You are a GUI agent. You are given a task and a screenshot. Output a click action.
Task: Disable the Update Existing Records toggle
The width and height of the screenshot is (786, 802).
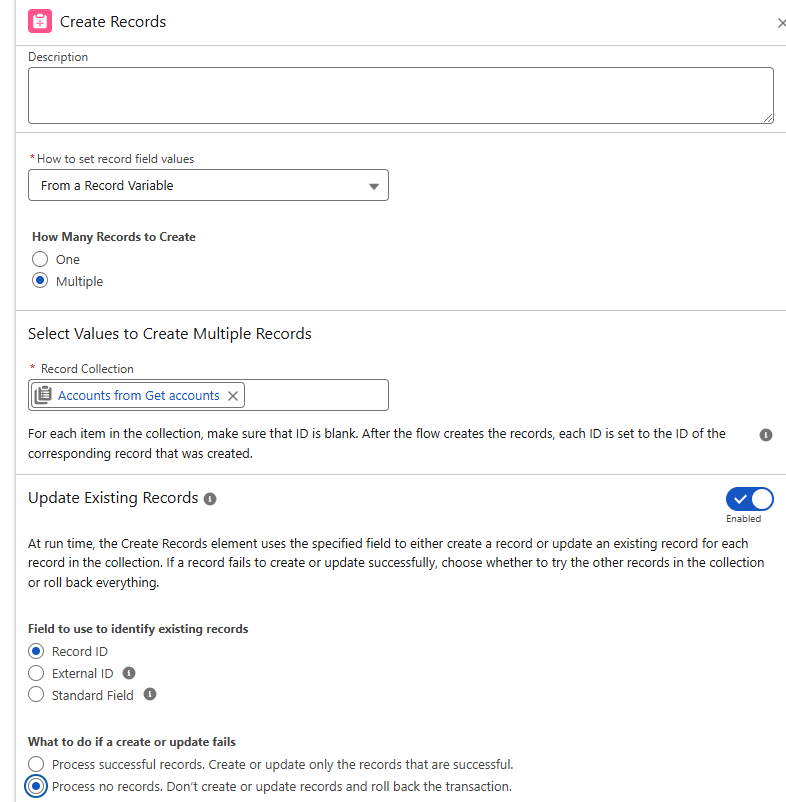(x=749, y=499)
